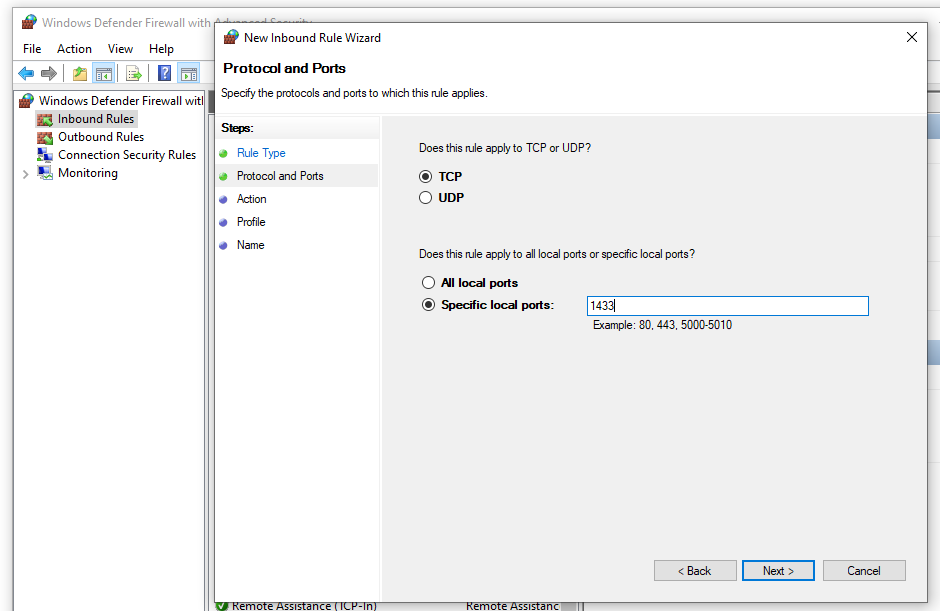Click the Forward arrow toolbar icon
The width and height of the screenshot is (940, 611).
point(49,74)
